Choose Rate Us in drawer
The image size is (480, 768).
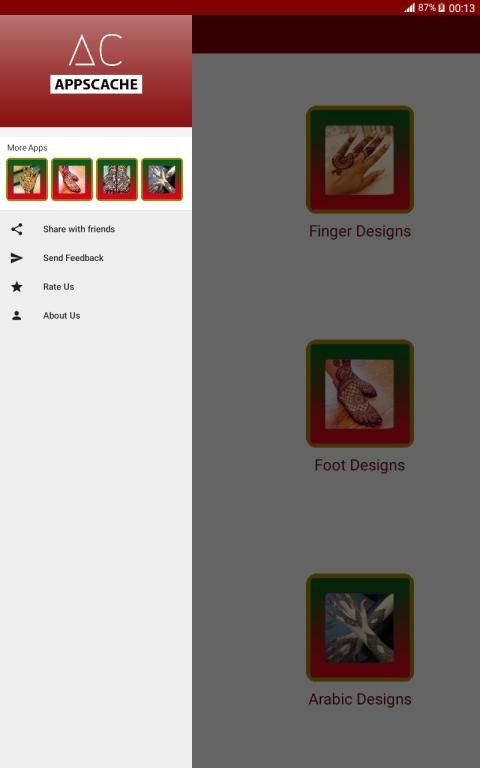pyautogui.click(x=96, y=287)
